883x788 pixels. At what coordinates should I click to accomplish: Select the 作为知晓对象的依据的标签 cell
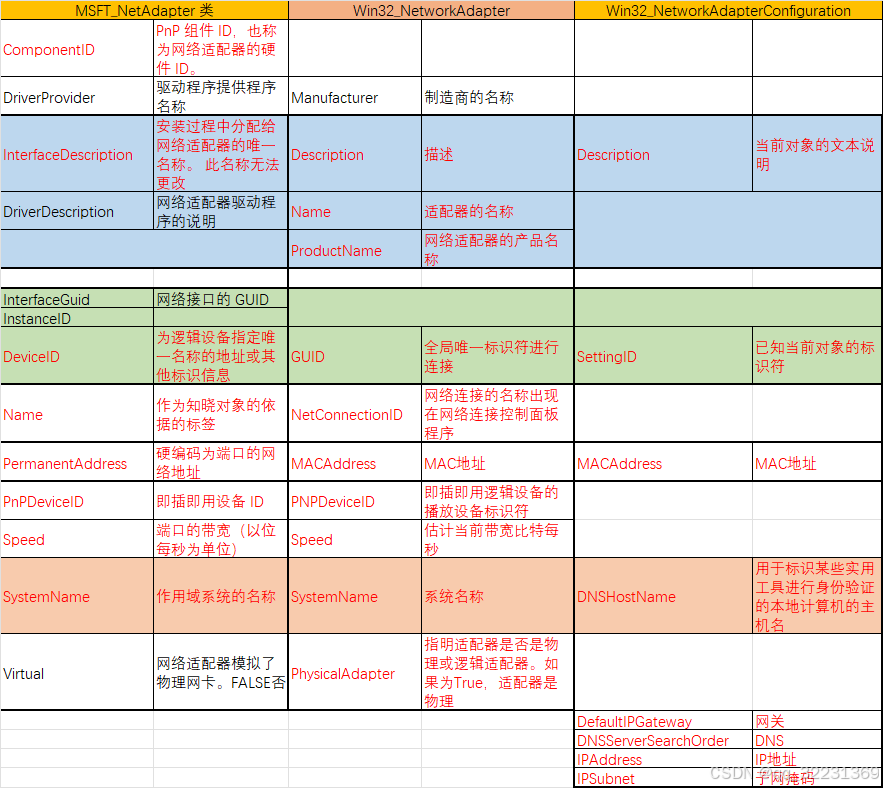click(x=221, y=413)
